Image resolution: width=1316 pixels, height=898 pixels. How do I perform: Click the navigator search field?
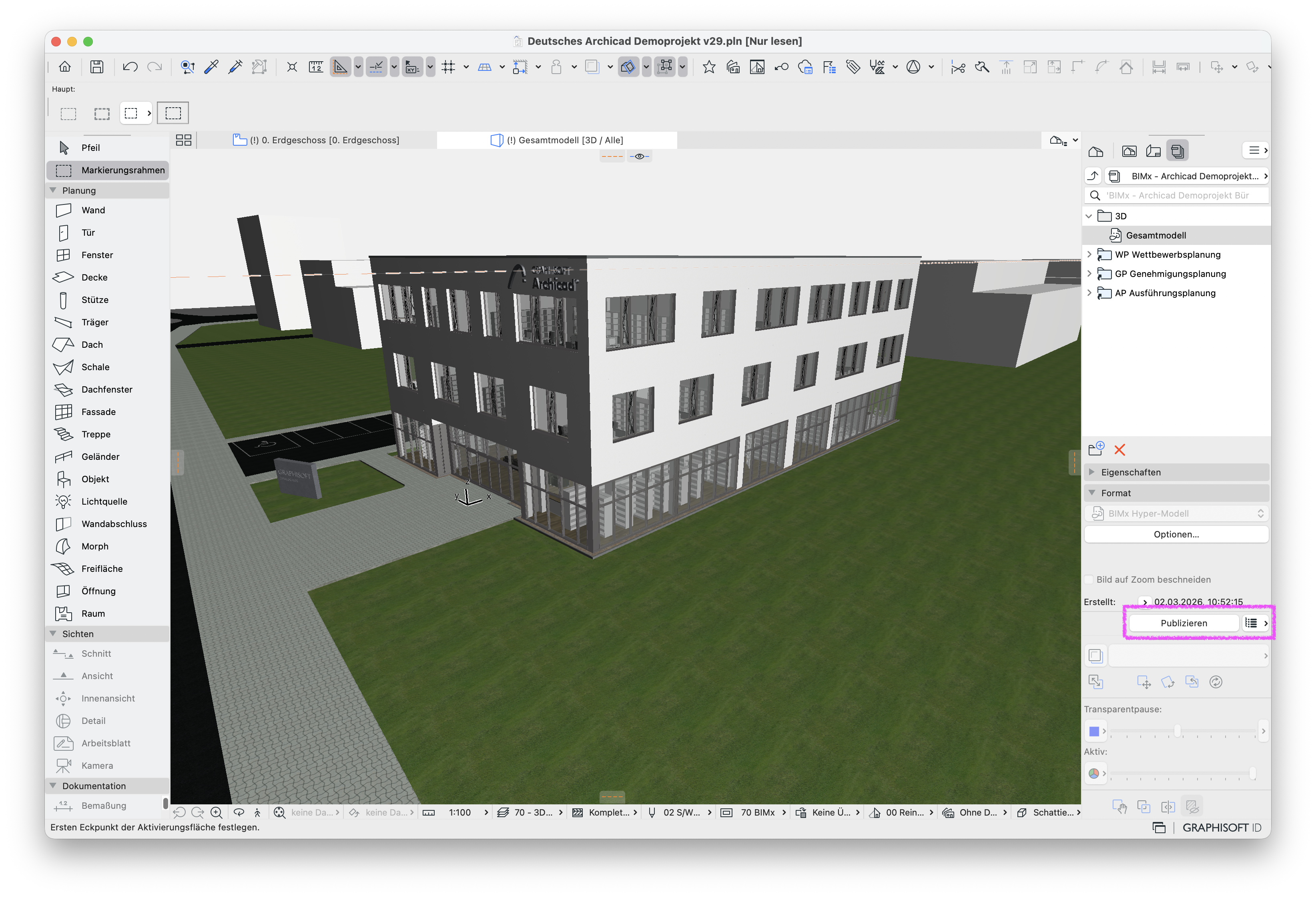pyautogui.click(x=1176, y=195)
